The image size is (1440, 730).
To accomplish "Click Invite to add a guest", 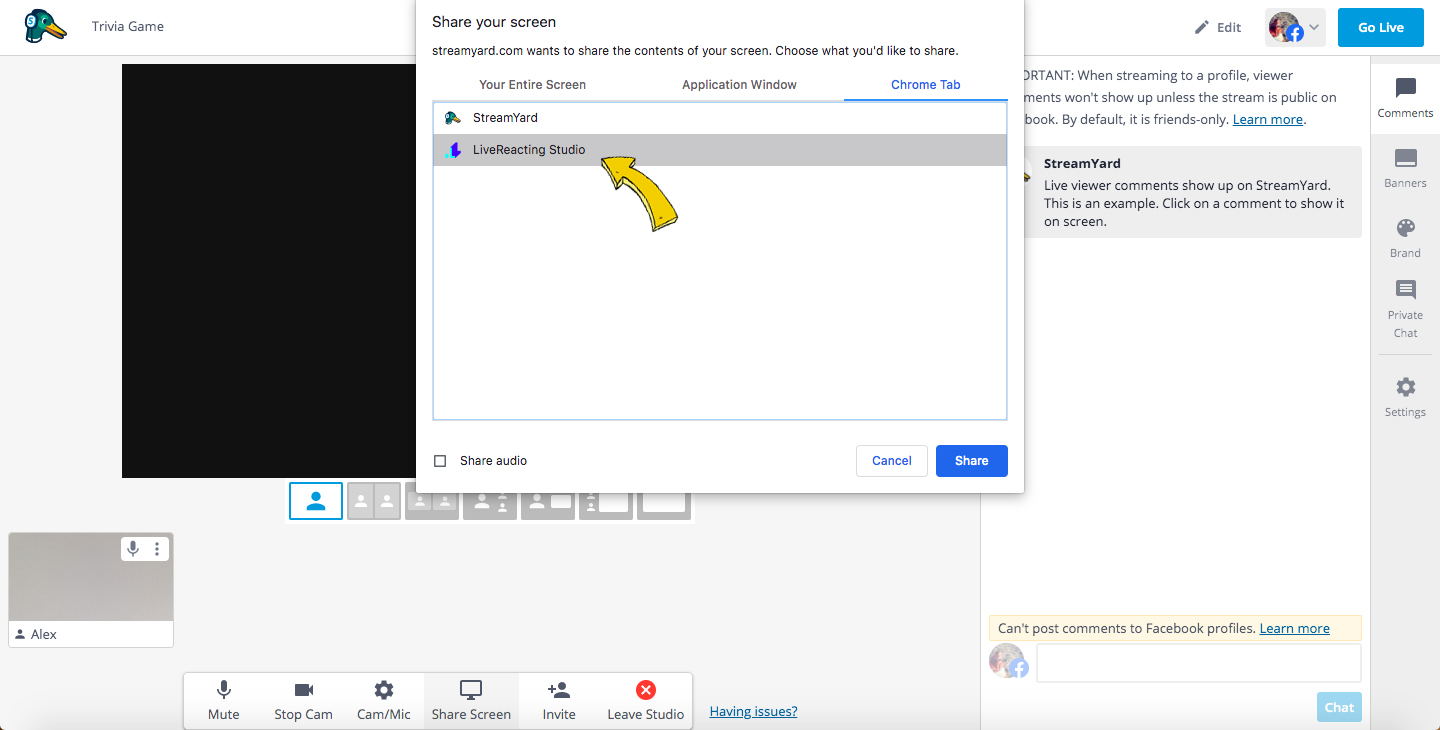I will click(x=559, y=700).
